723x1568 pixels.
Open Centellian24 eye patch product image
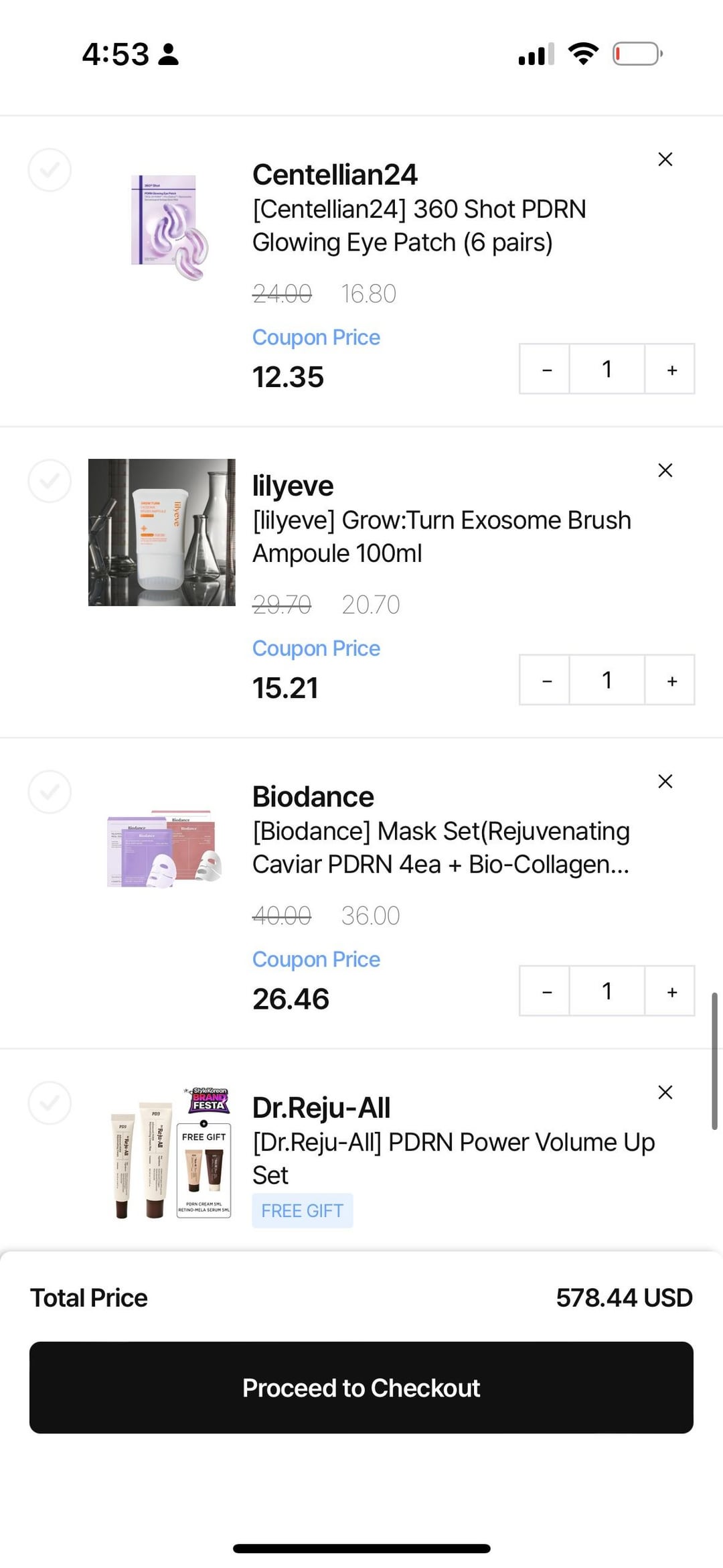coord(167,226)
